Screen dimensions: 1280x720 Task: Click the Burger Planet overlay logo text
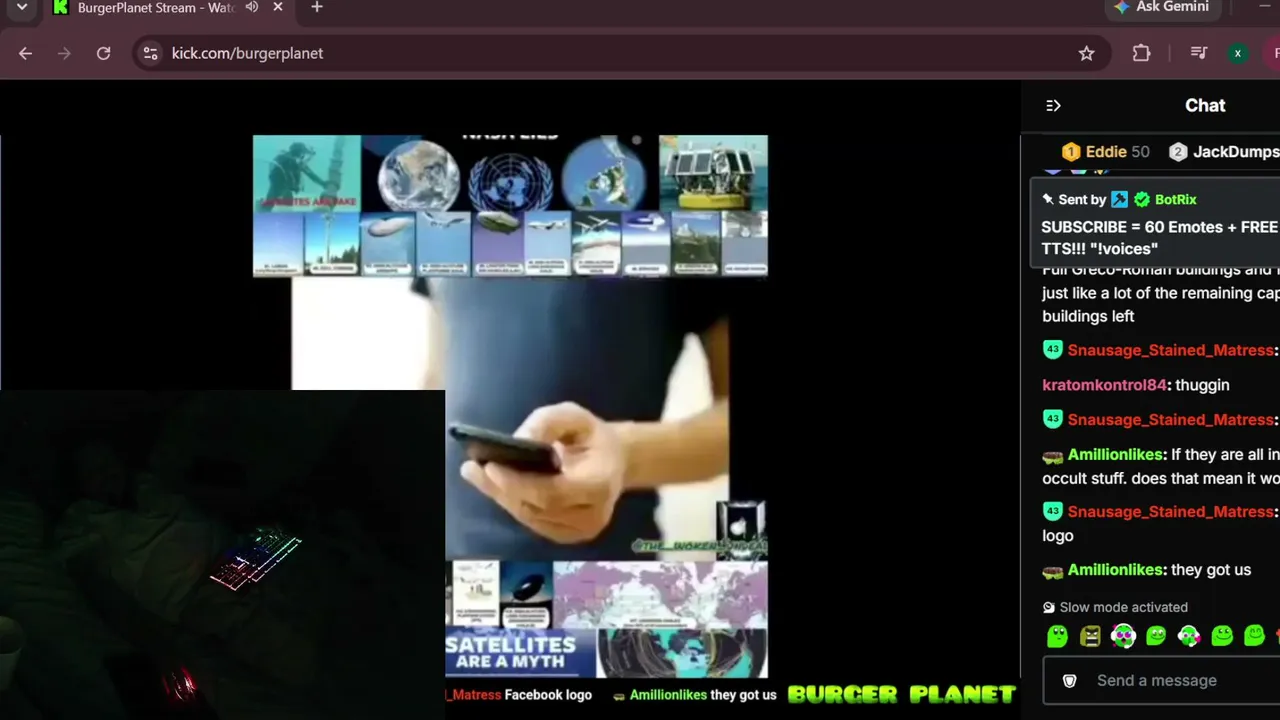(901, 694)
